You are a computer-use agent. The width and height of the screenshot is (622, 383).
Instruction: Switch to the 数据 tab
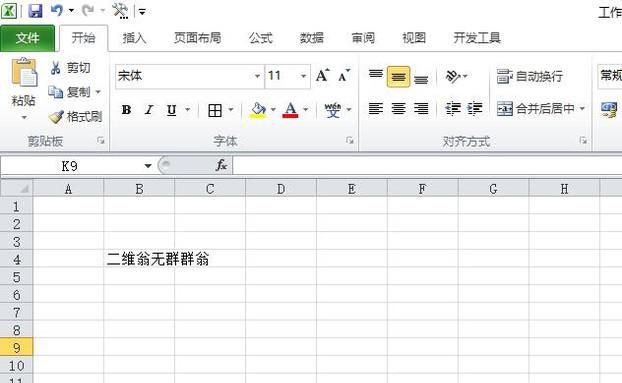(x=312, y=38)
